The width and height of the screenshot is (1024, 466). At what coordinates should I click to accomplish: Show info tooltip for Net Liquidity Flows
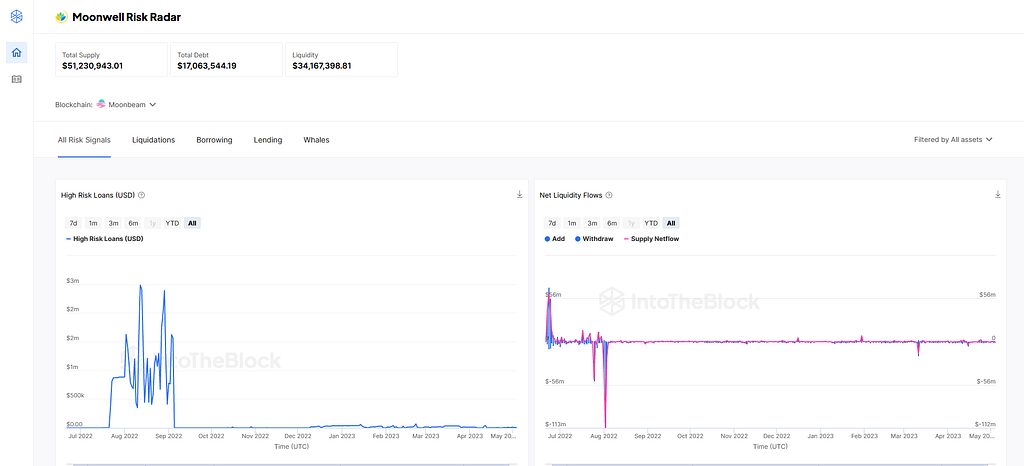pos(609,195)
